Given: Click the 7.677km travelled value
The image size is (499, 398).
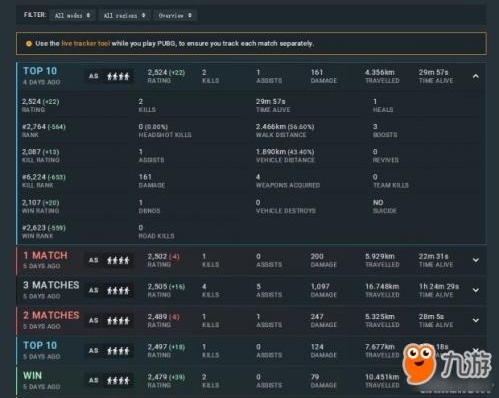Looking at the screenshot, I should [x=380, y=347].
